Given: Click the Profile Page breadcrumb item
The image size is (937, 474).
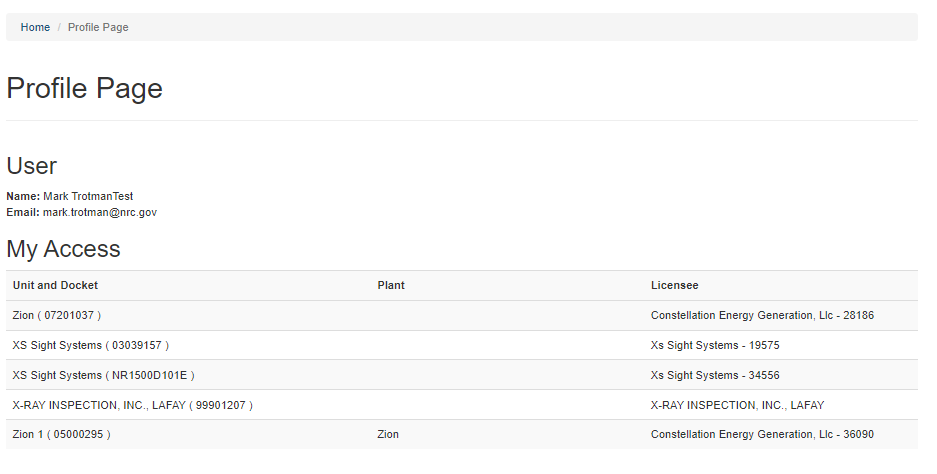Looking at the screenshot, I should 98,27.
